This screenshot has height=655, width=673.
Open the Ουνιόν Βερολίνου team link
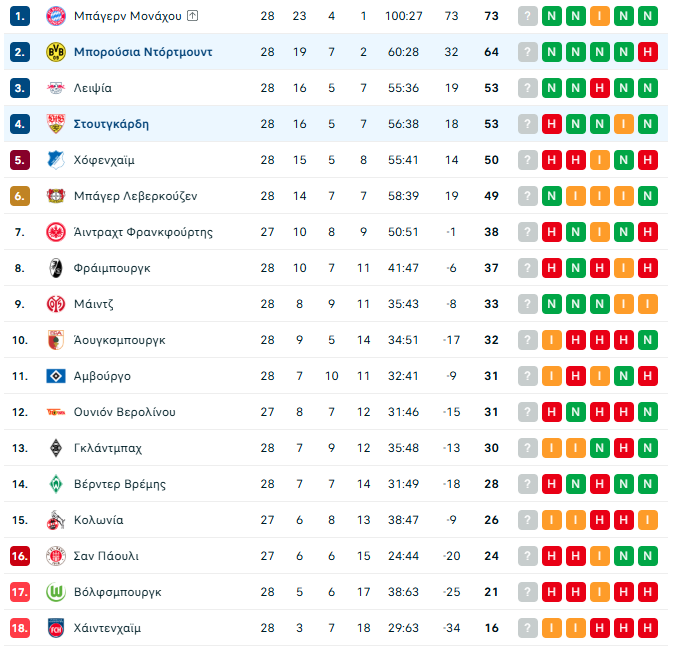[x=124, y=412]
